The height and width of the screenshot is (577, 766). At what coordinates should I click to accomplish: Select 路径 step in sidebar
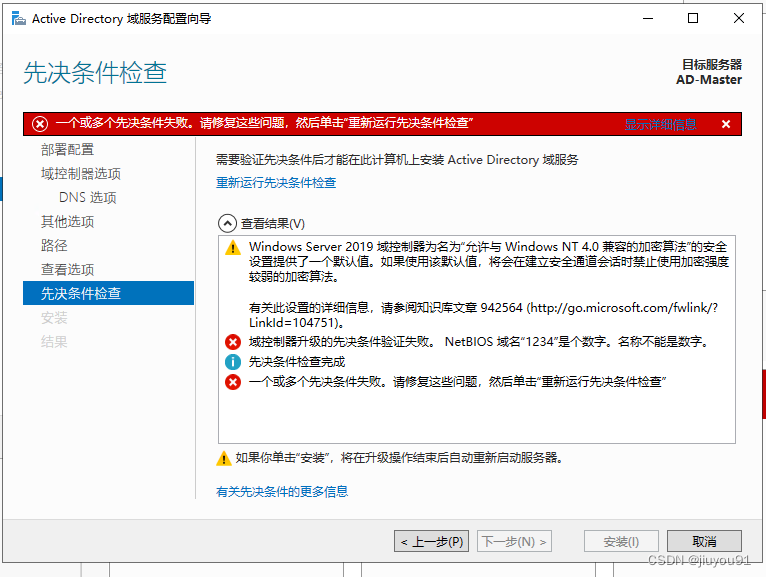pos(54,245)
